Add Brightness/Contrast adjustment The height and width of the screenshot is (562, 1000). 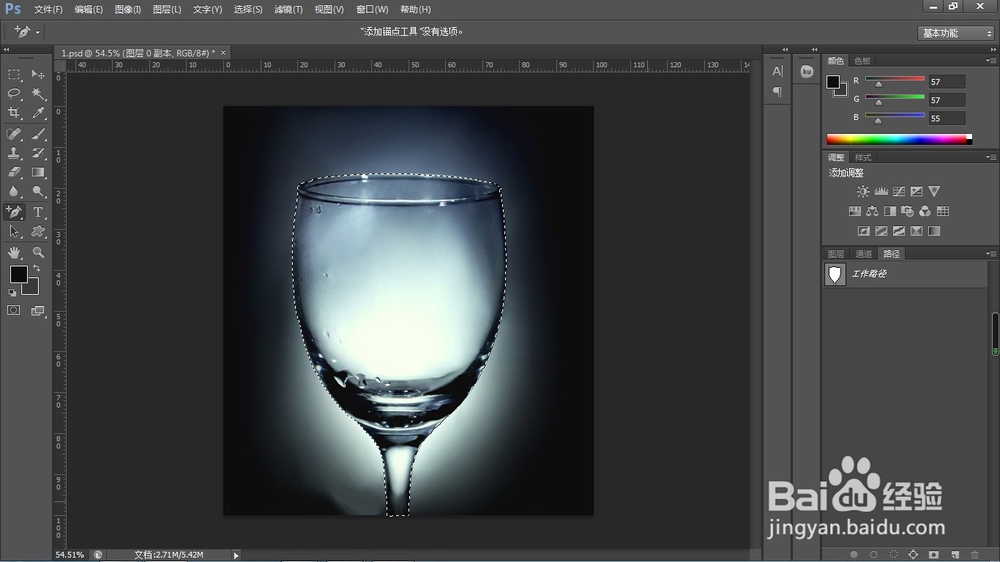(x=863, y=191)
